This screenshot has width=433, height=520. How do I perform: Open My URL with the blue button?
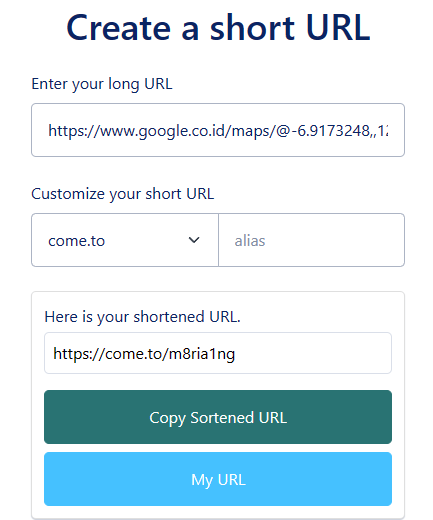(218, 479)
